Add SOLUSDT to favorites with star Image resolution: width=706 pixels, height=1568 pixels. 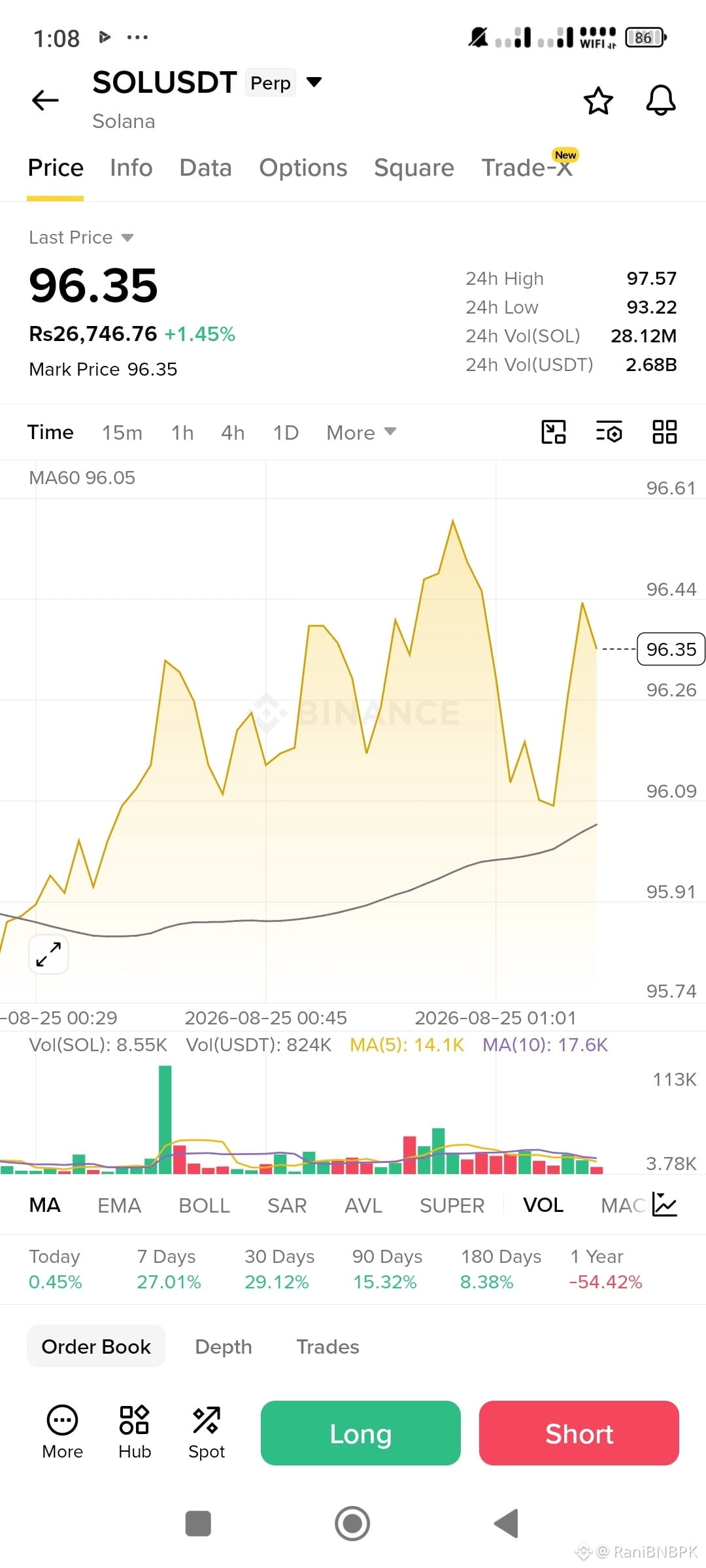tap(598, 101)
